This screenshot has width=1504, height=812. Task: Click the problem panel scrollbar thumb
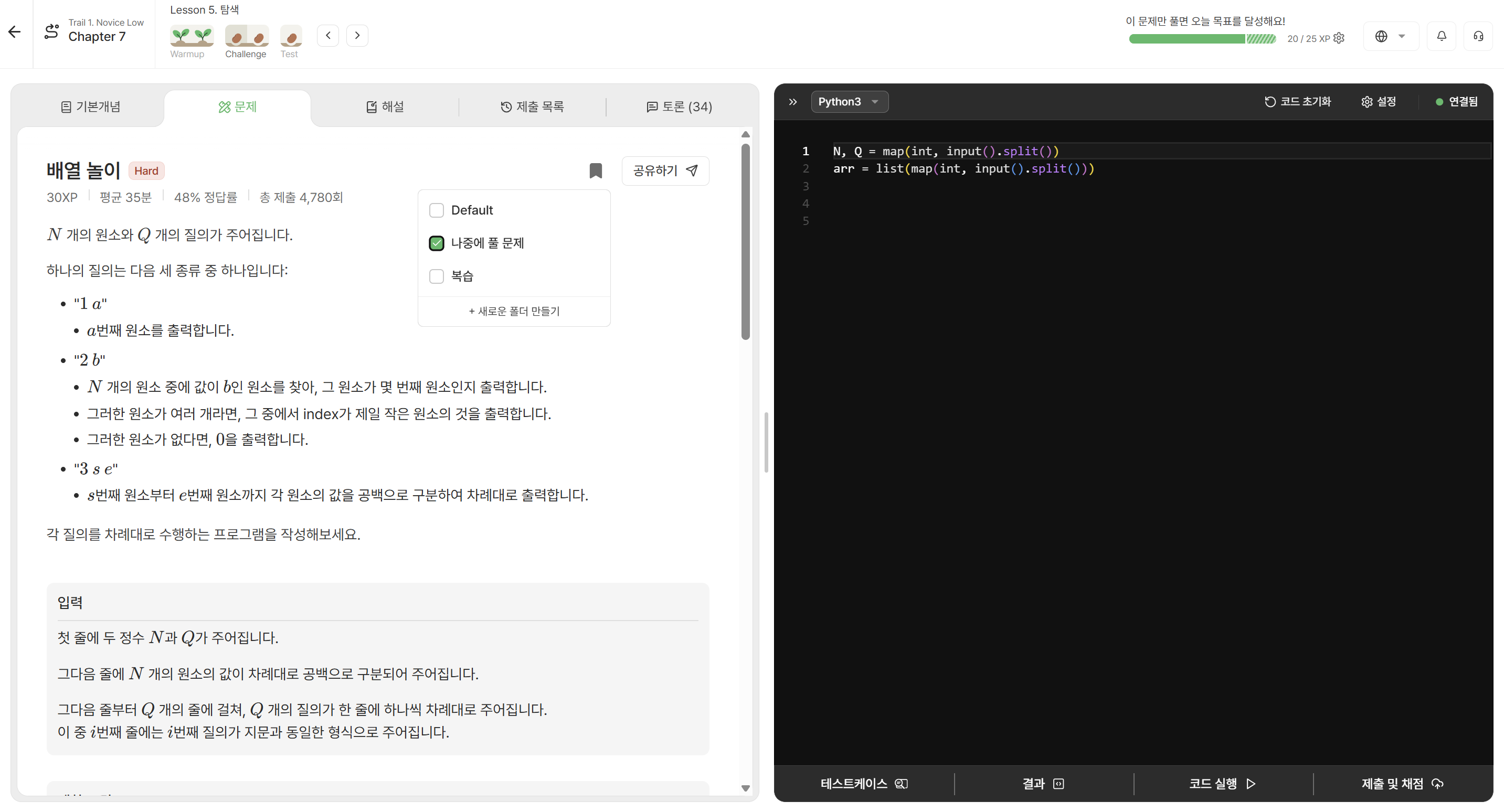pyautogui.click(x=746, y=241)
